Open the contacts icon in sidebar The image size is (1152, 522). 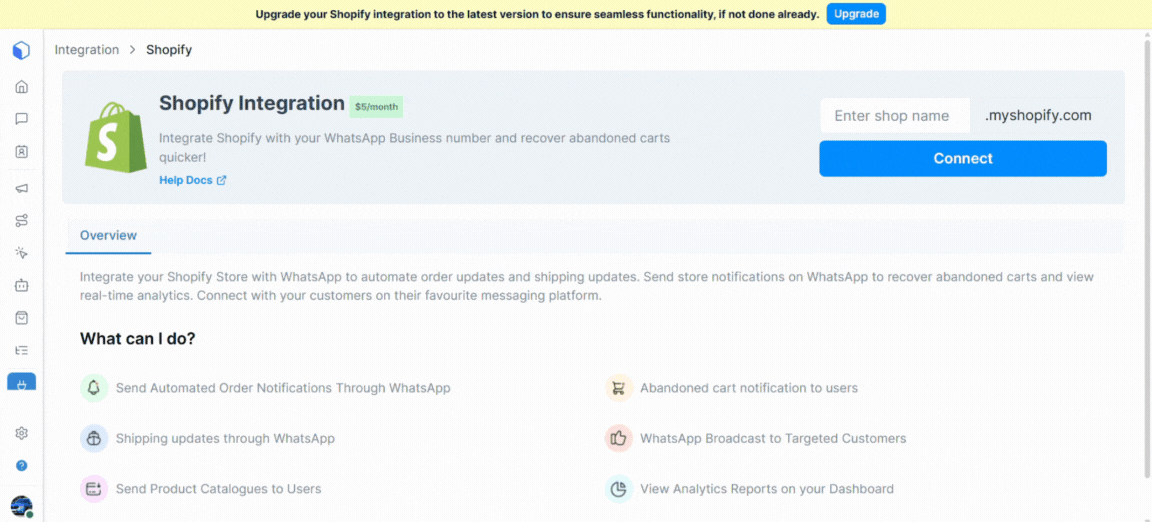pyautogui.click(x=21, y=152)
